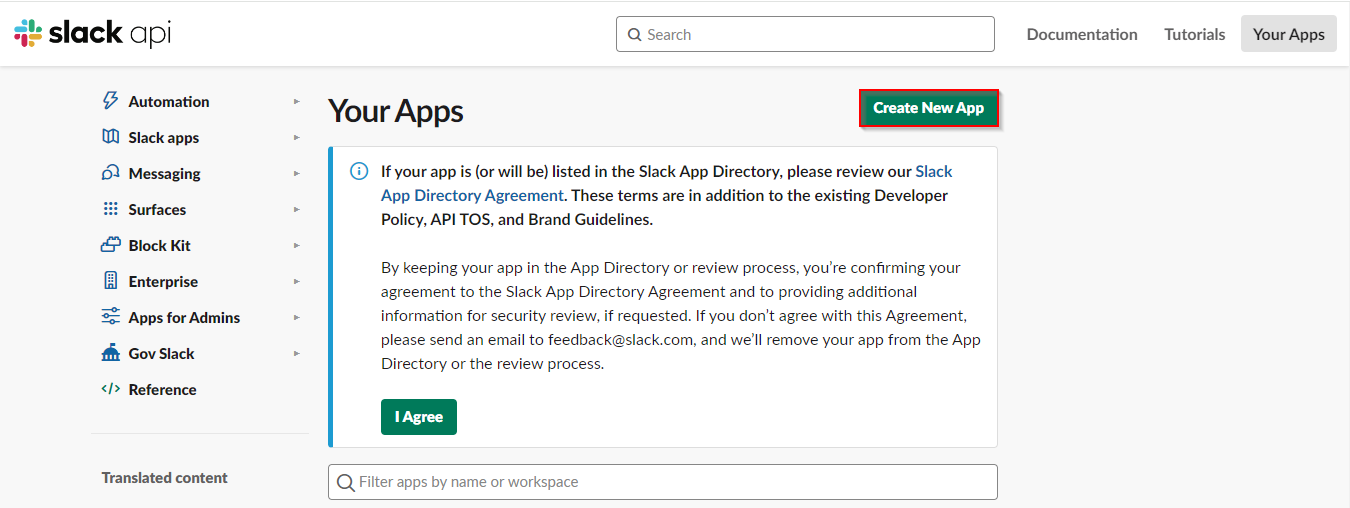The image size is (1350, 508).
Task: Click the Gov Slack government building icon
Action: [x=111, y=353]
